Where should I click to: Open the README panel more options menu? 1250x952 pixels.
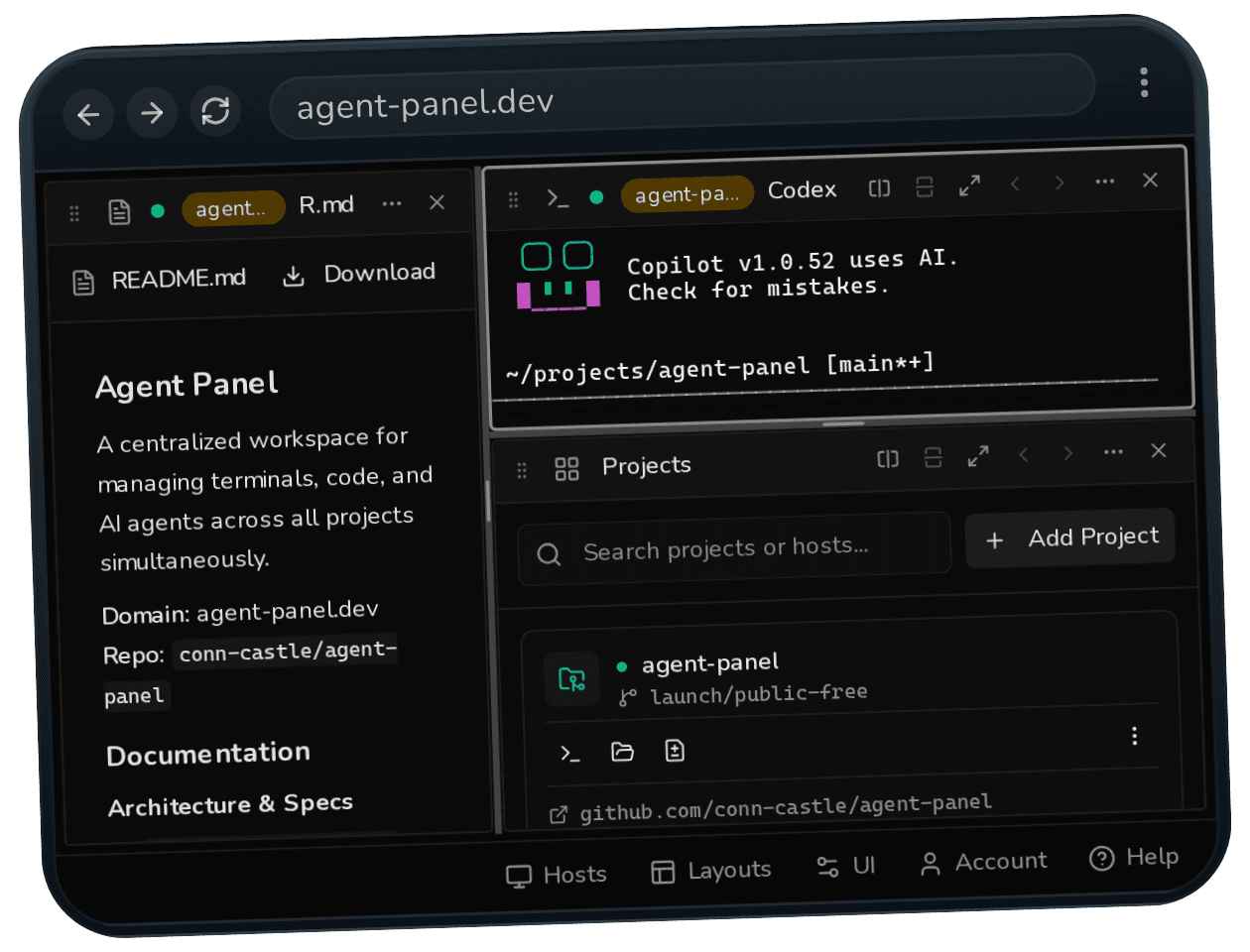(x=392, y=203)
